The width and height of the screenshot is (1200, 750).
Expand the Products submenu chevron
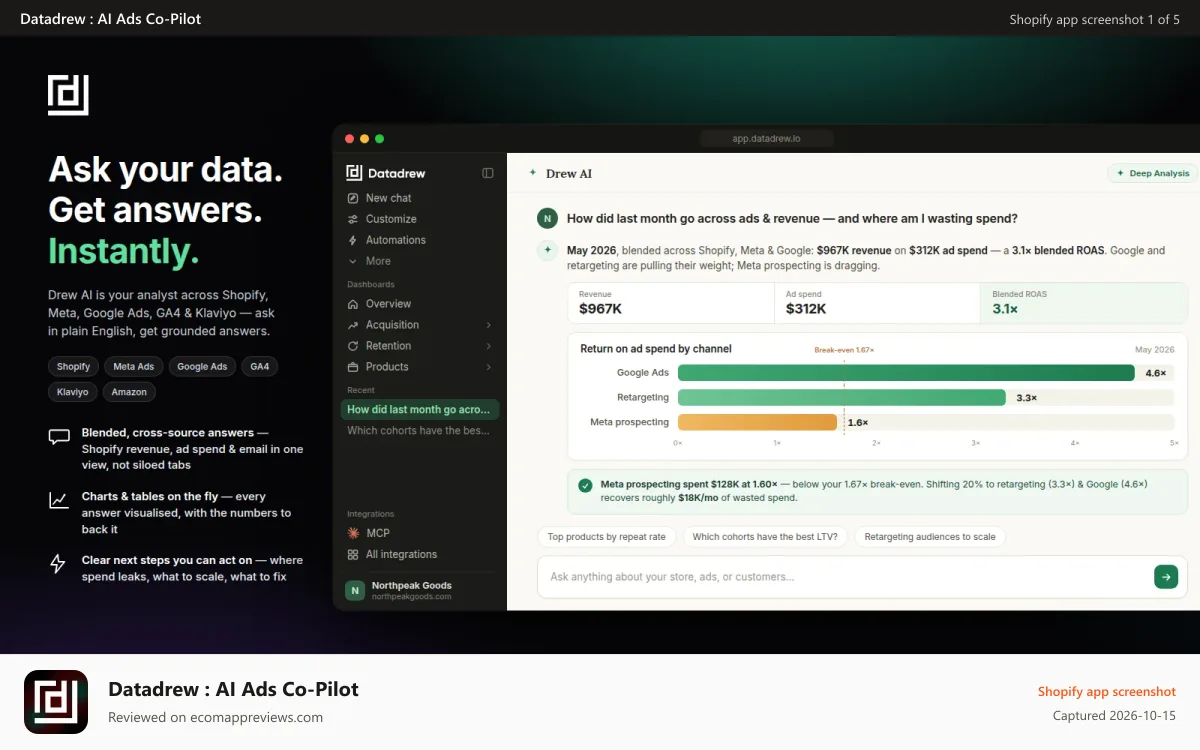click(489, 367)
